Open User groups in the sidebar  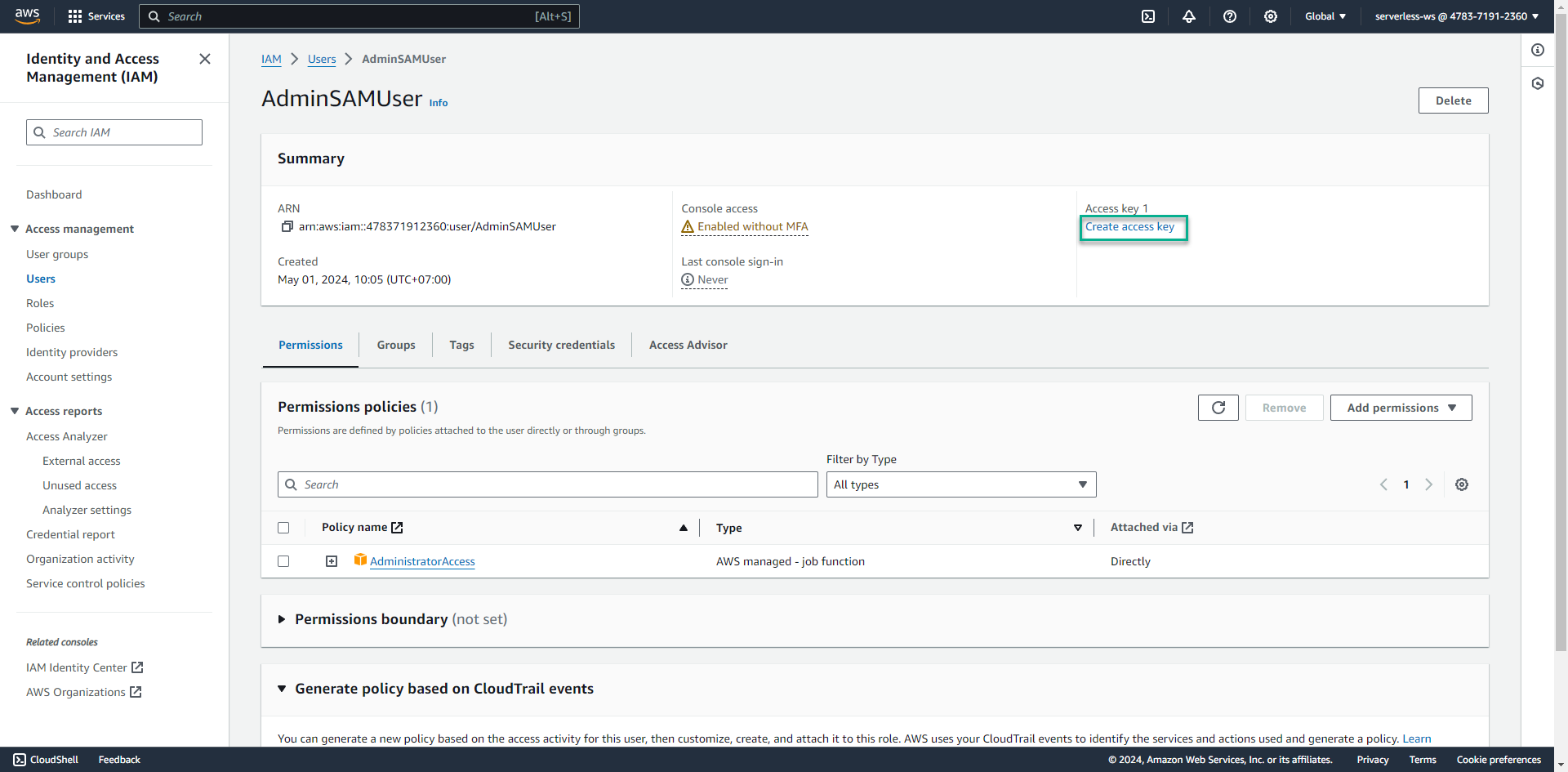(x=57, y=254)
